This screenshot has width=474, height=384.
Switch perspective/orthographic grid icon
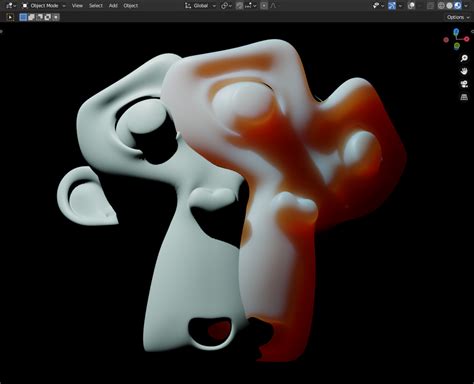point(464,97)
